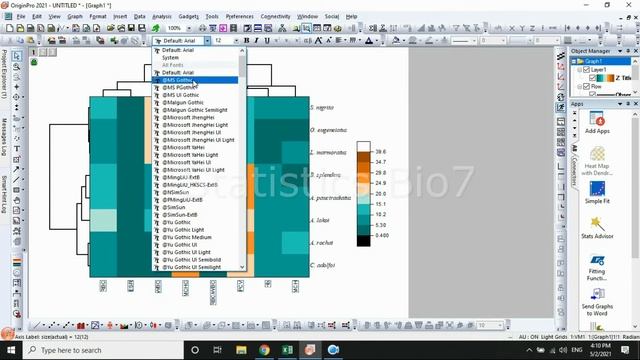
Task: Click the font color A icon
Action: (x=369, y=40)
